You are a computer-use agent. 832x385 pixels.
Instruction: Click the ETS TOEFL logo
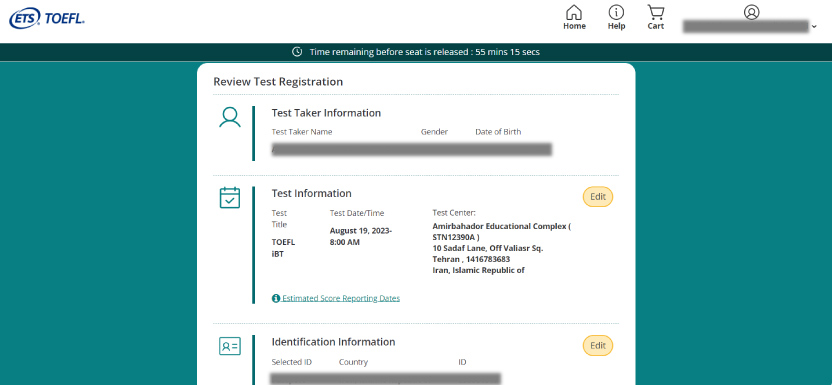pos(47,19)
